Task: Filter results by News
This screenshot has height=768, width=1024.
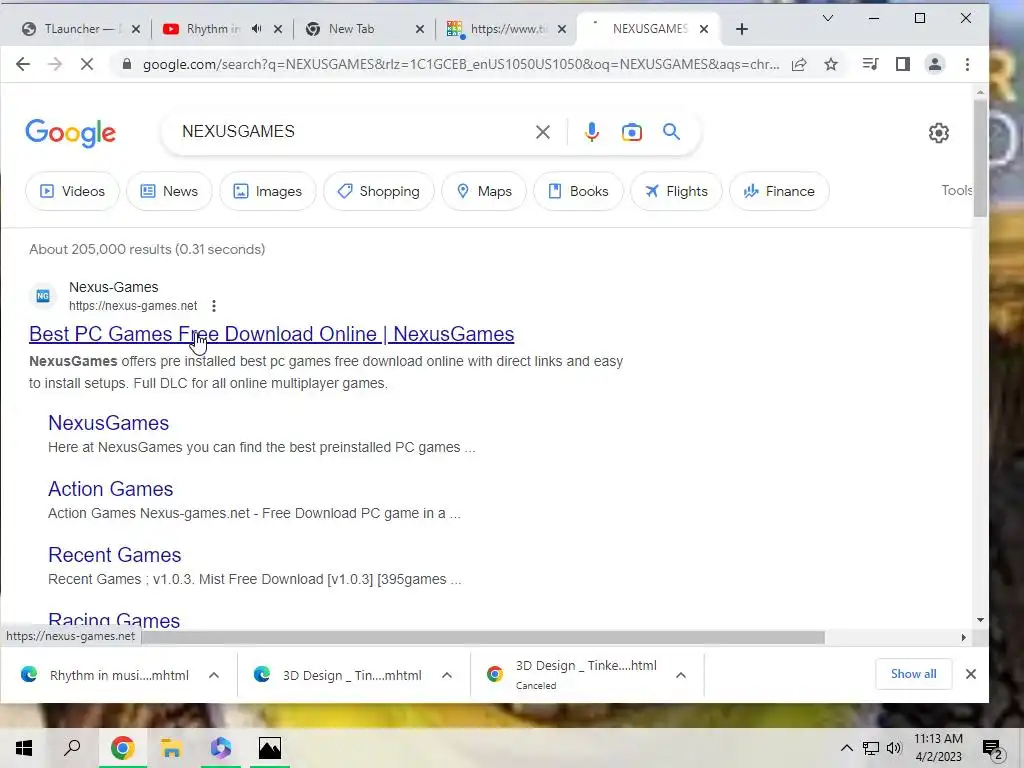Action: [x=169, y=191]
